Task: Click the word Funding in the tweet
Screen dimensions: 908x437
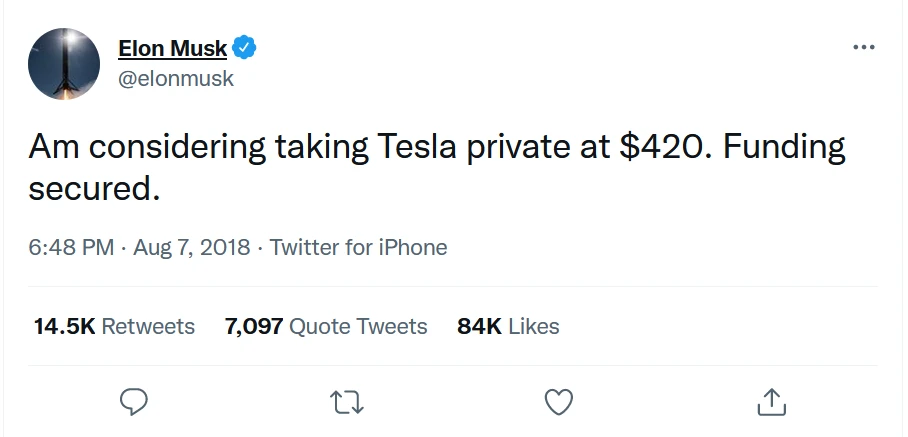Action: click(x=783, y=148)
